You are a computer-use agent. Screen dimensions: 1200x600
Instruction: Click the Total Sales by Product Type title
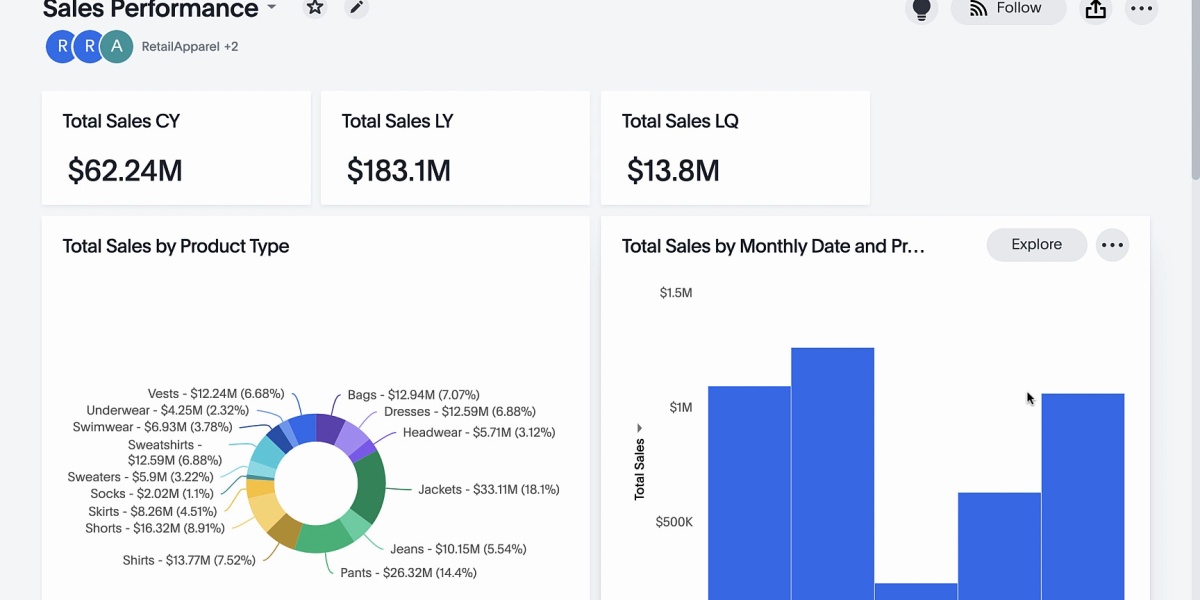coord(176,246)
